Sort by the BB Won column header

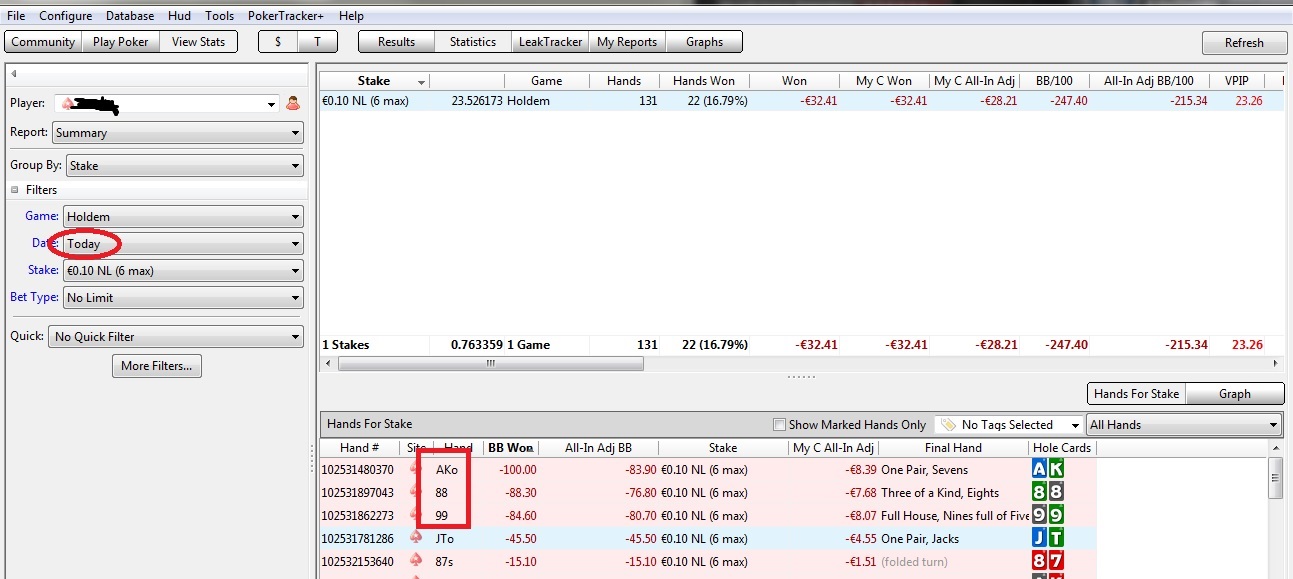click(x=509, y=448)
